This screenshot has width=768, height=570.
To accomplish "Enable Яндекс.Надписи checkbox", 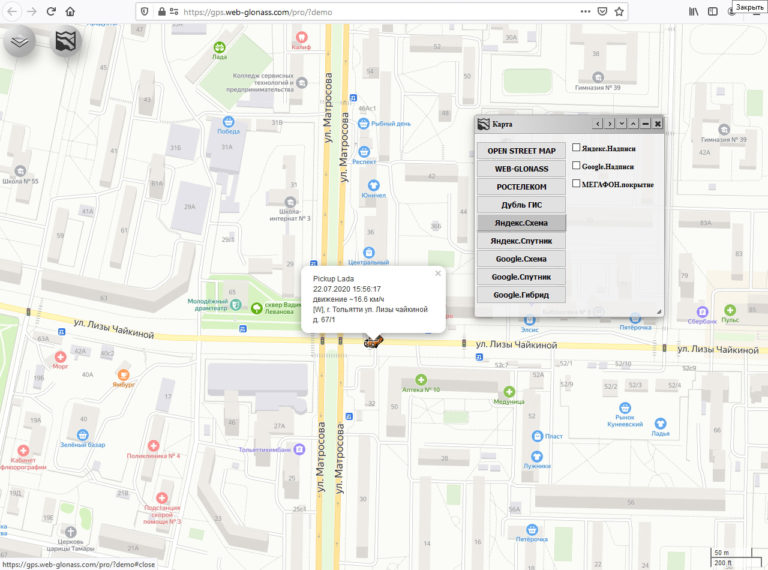I will click(576, 147).
